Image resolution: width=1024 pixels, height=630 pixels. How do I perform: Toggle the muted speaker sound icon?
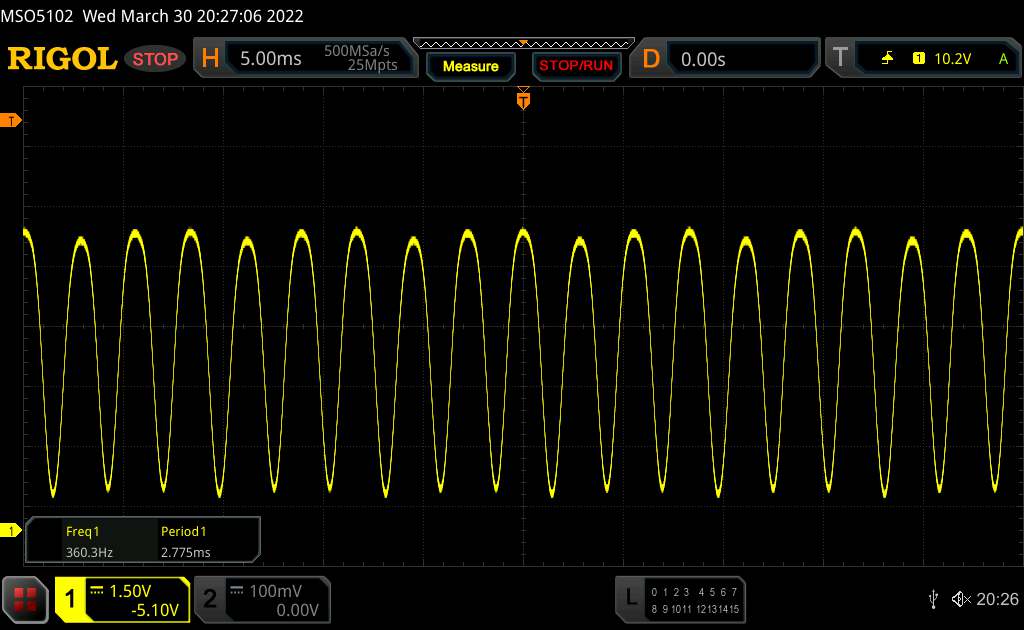(961, 598)
